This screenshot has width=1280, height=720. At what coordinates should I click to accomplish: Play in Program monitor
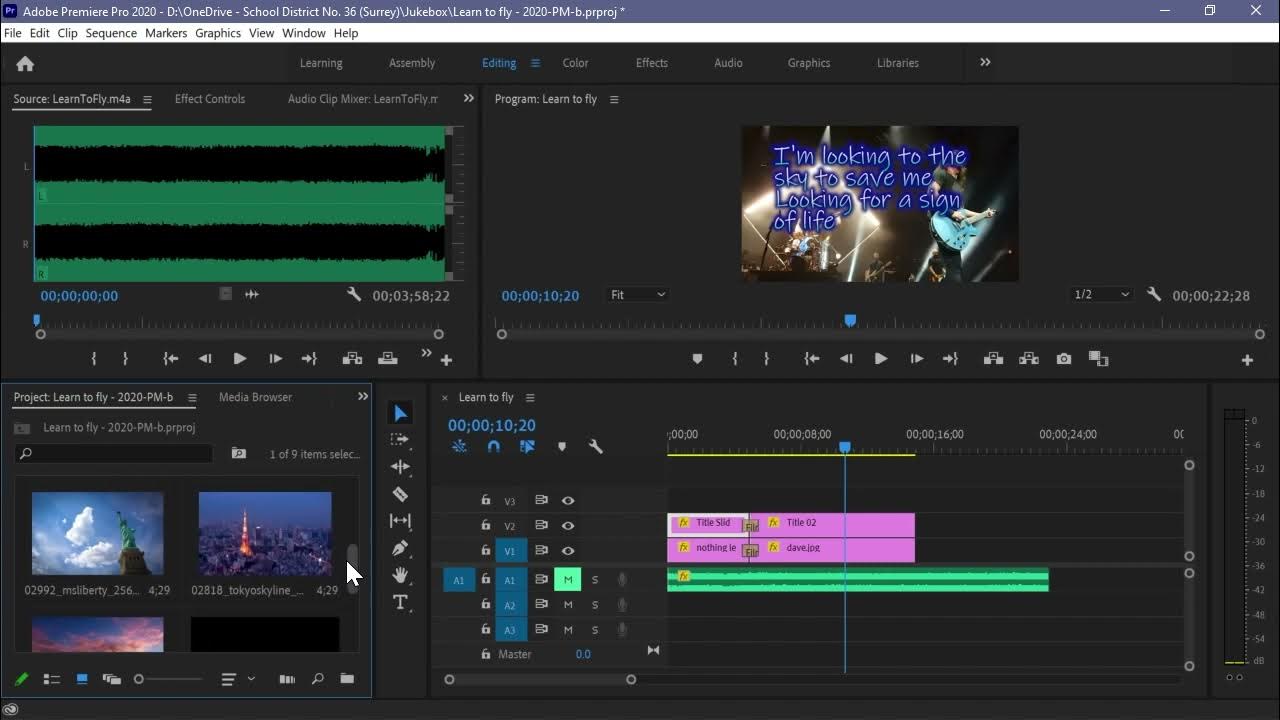881,359
